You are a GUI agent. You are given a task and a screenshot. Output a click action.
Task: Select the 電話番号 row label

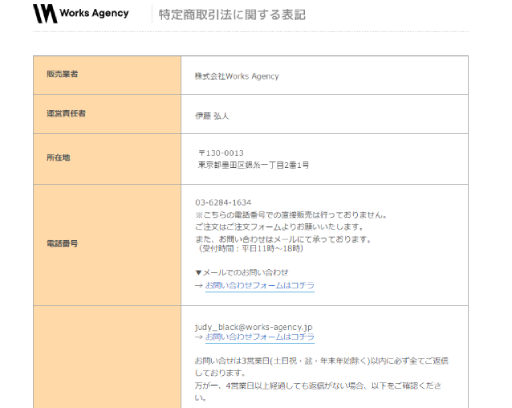(62, 244)
